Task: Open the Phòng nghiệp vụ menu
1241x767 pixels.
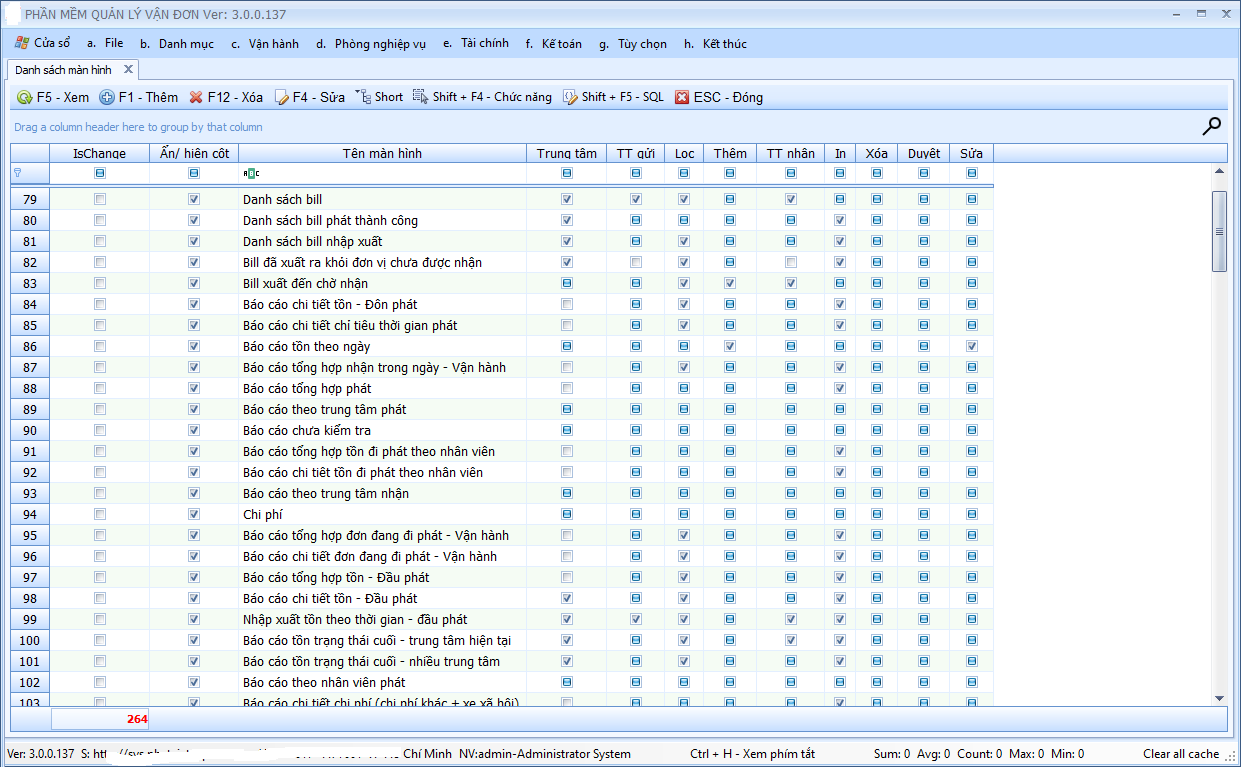Action: pyautogui.click(x=371, y=43)
